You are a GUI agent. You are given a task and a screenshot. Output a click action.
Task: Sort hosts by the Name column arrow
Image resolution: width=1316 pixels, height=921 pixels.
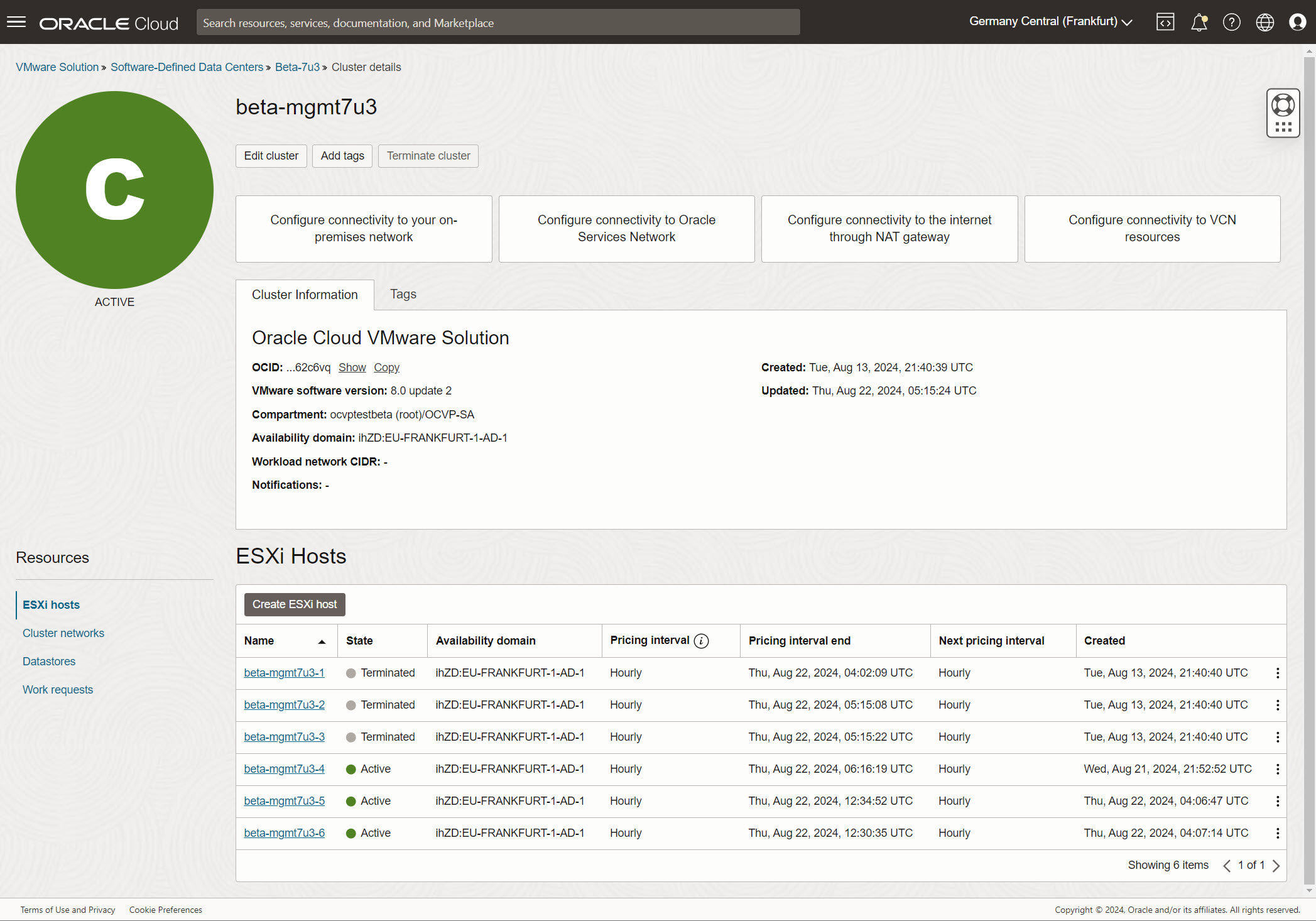tap(322, 641)
